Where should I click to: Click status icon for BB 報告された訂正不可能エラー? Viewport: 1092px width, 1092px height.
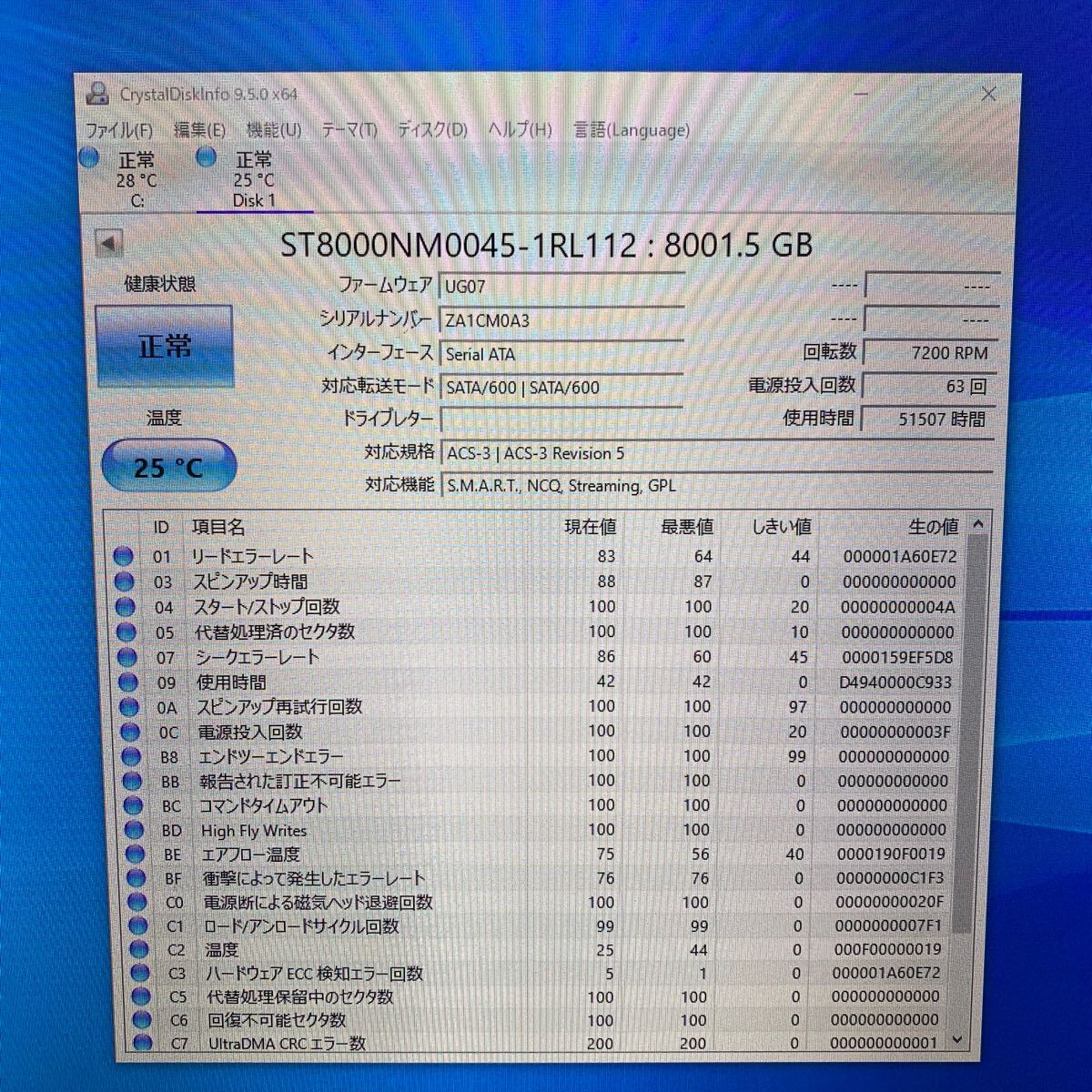click(131, 781)
